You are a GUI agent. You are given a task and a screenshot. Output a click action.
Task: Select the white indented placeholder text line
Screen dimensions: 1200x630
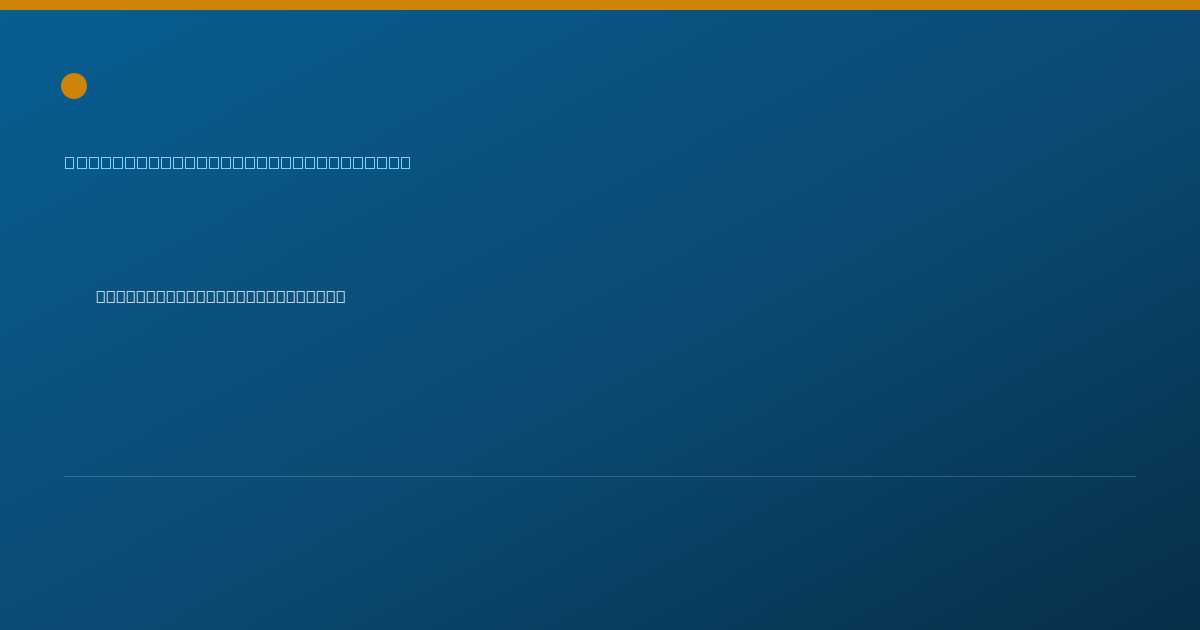point(221,296)
